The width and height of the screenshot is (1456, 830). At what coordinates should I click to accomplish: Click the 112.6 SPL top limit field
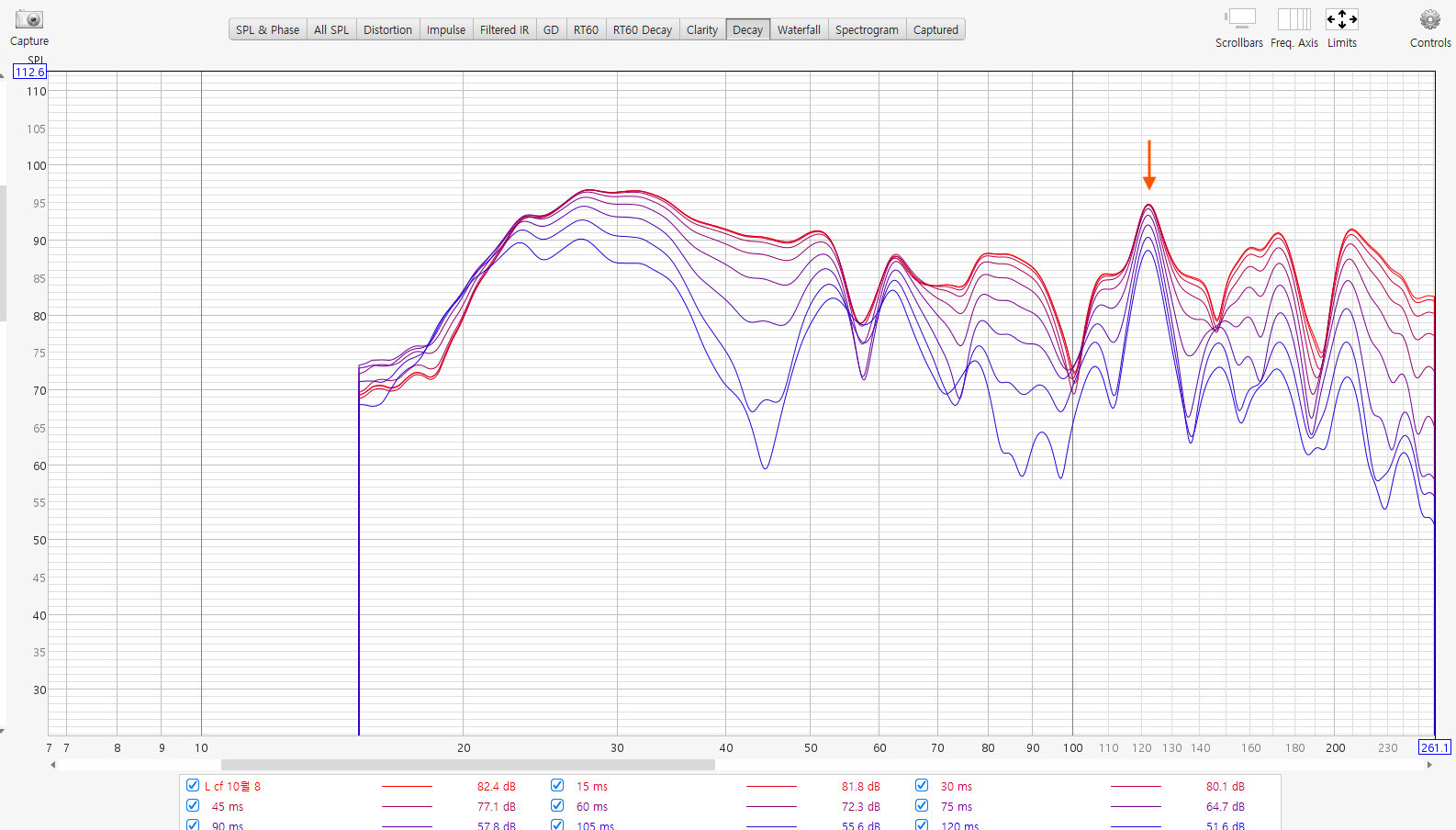[29, 73]
